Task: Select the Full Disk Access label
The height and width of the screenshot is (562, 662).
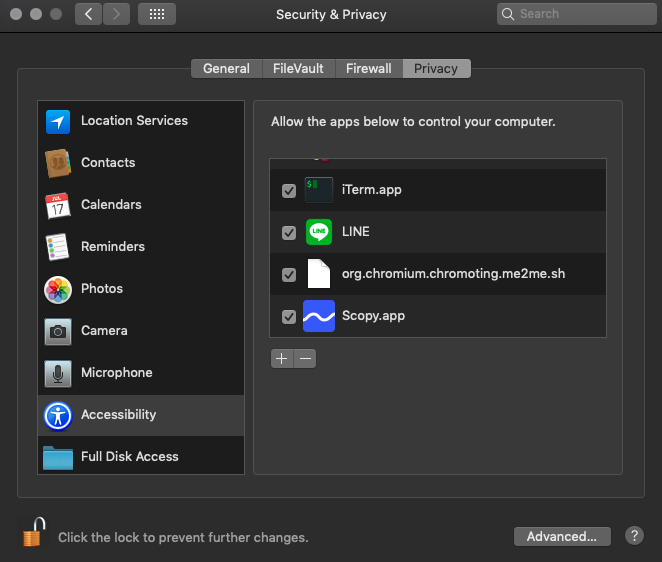Action: pyautogui.click(x=130, y=456)
